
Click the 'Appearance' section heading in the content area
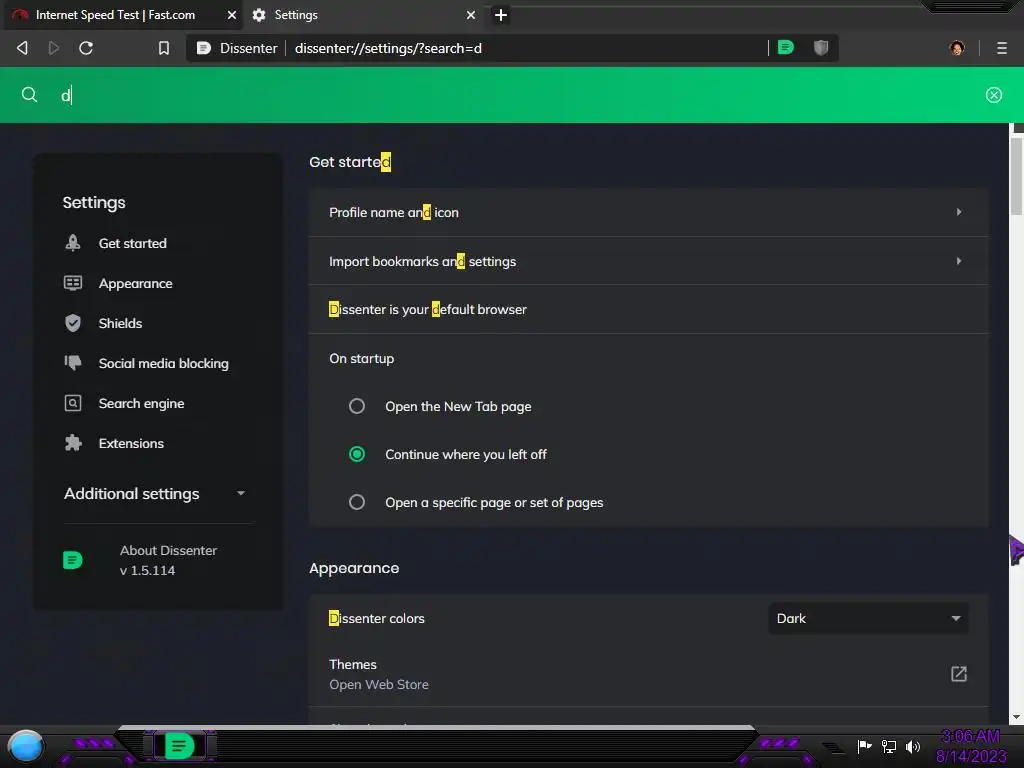click(354, 568)
